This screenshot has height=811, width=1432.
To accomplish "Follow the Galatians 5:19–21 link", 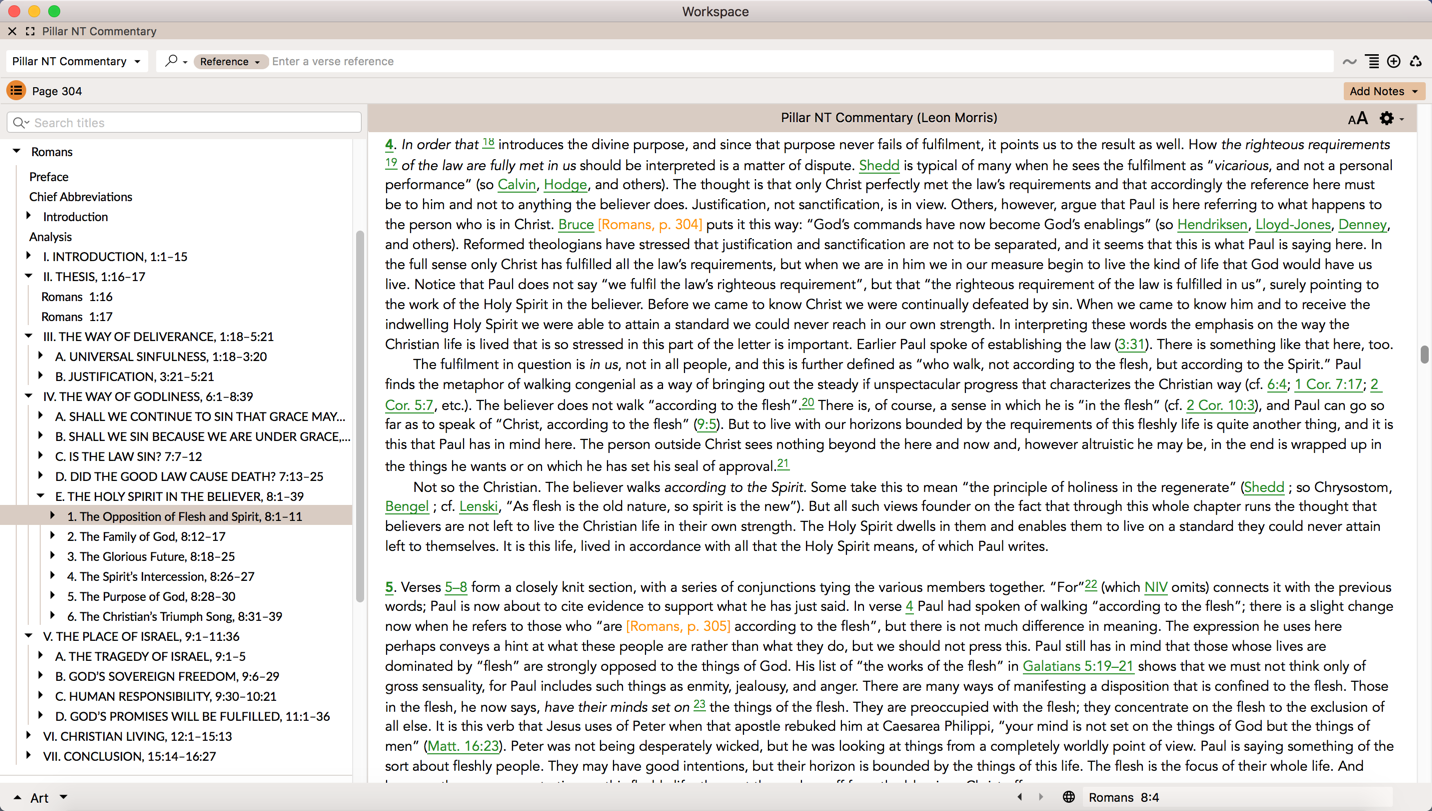I will pos(1078,667).
